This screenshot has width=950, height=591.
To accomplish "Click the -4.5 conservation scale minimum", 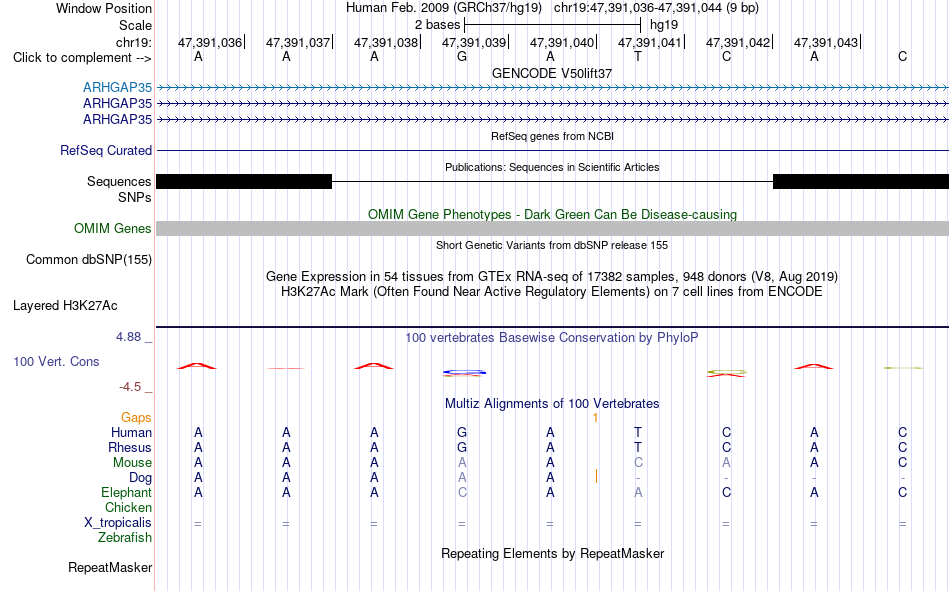I will [x=130, y=387].
